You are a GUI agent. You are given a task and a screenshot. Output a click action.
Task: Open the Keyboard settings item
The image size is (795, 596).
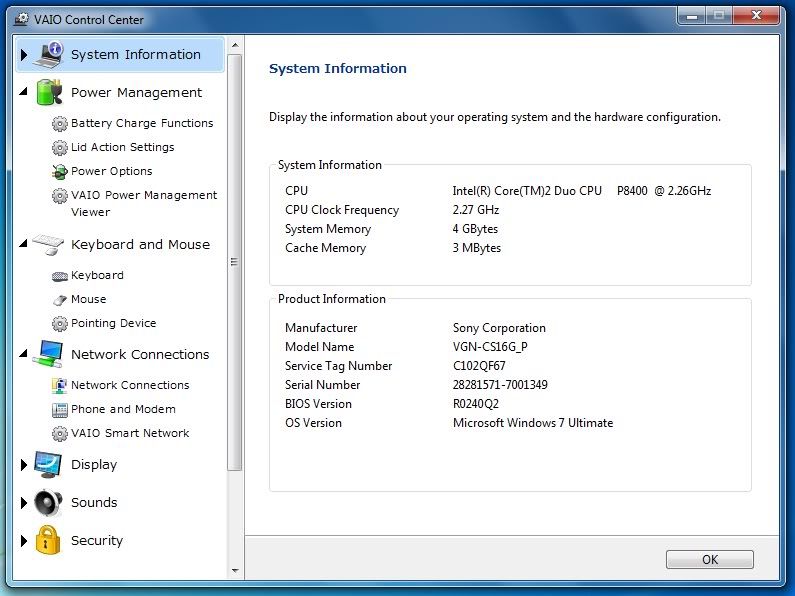click(97, 275)
